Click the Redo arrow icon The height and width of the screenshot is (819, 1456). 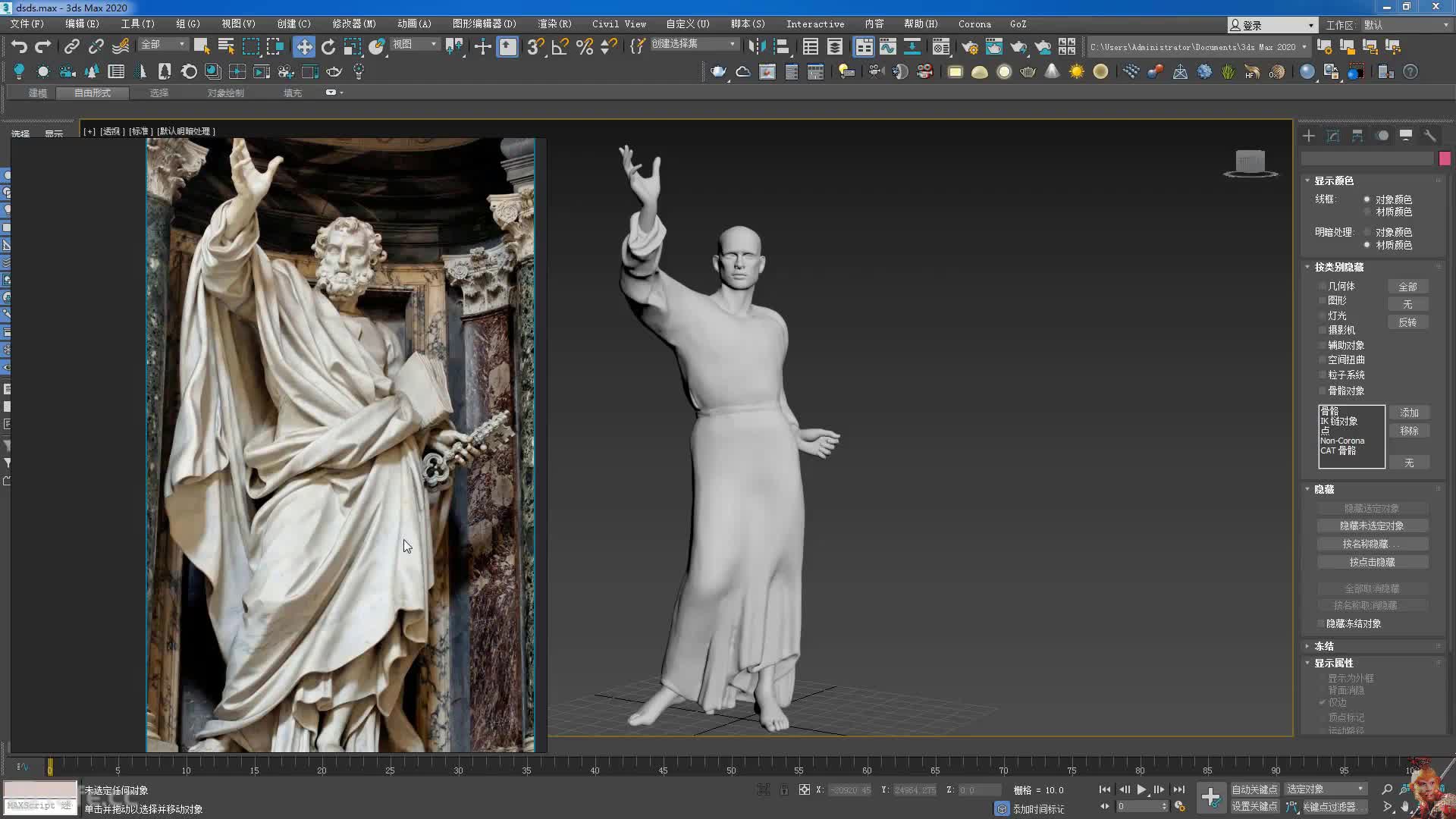pyautogui.click(x=43, y=47)
